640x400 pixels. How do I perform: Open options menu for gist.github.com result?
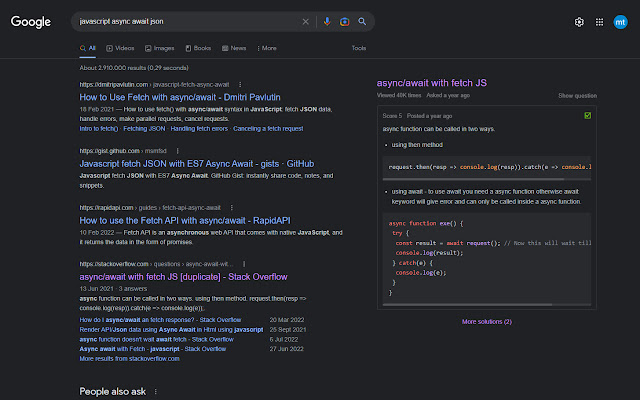click(178, 151)
